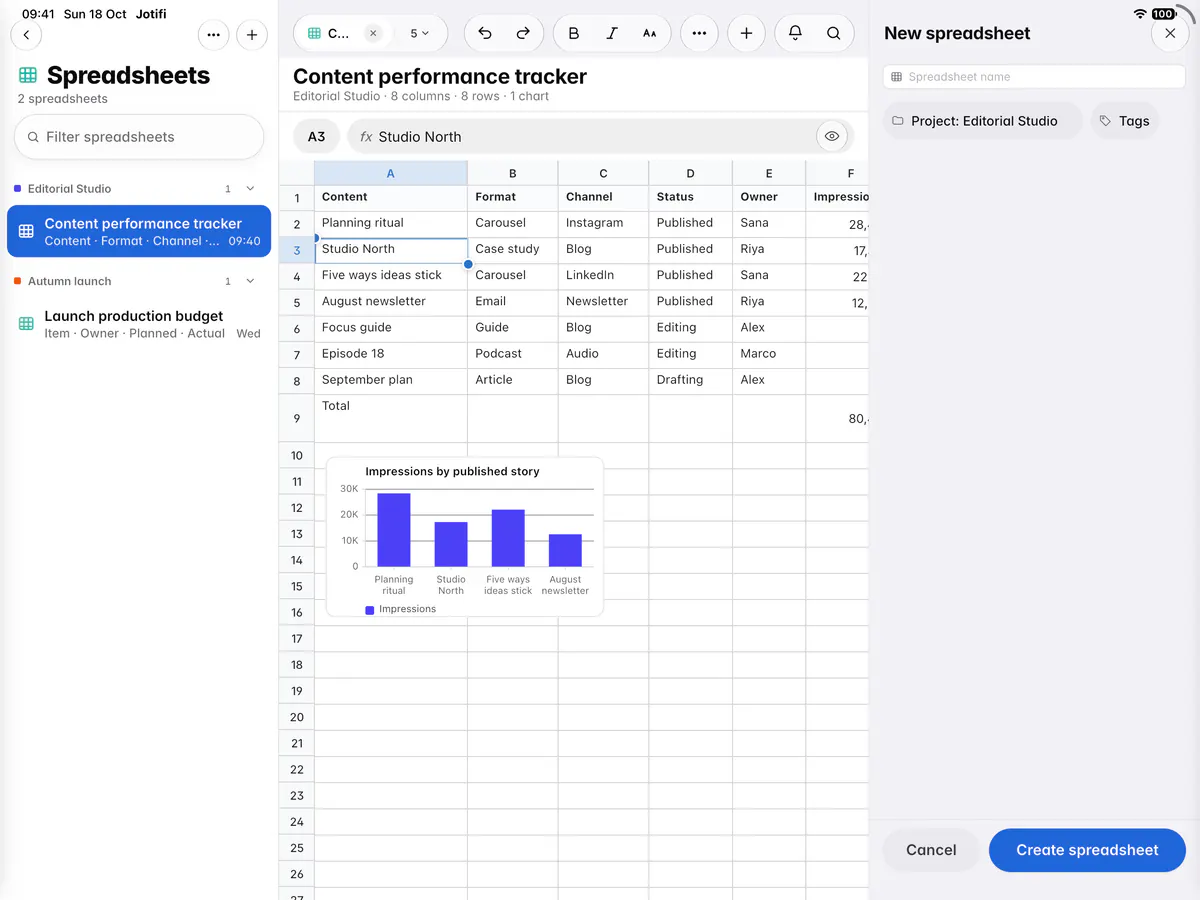Open the Tags selector
This screenshot has width=1200, height=900.
click(1125, 121)
